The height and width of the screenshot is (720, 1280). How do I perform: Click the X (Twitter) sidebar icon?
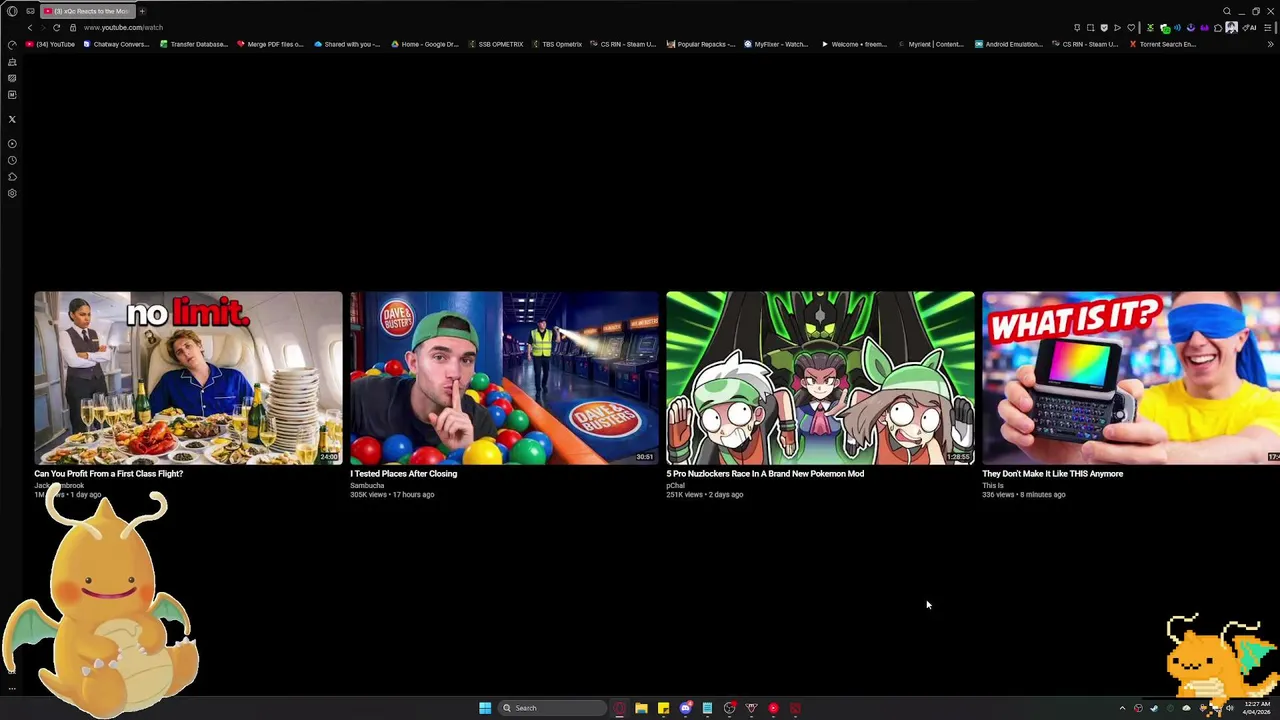(12, 119)
